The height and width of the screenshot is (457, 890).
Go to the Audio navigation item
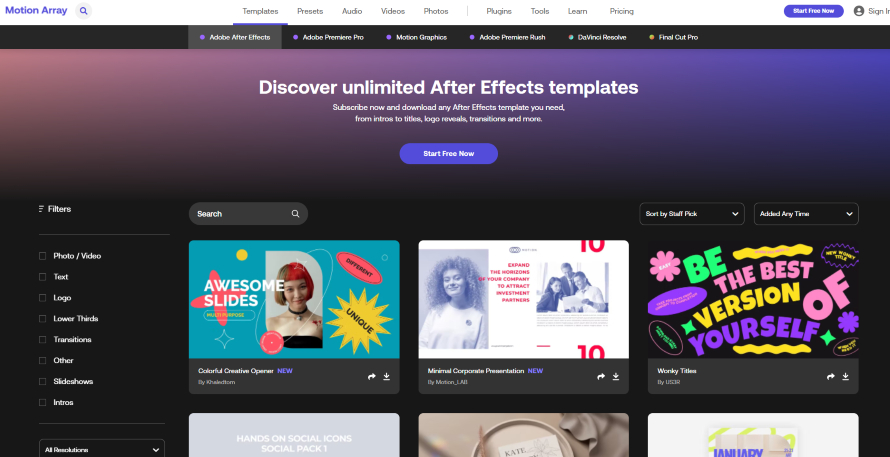tap(352, 11)
